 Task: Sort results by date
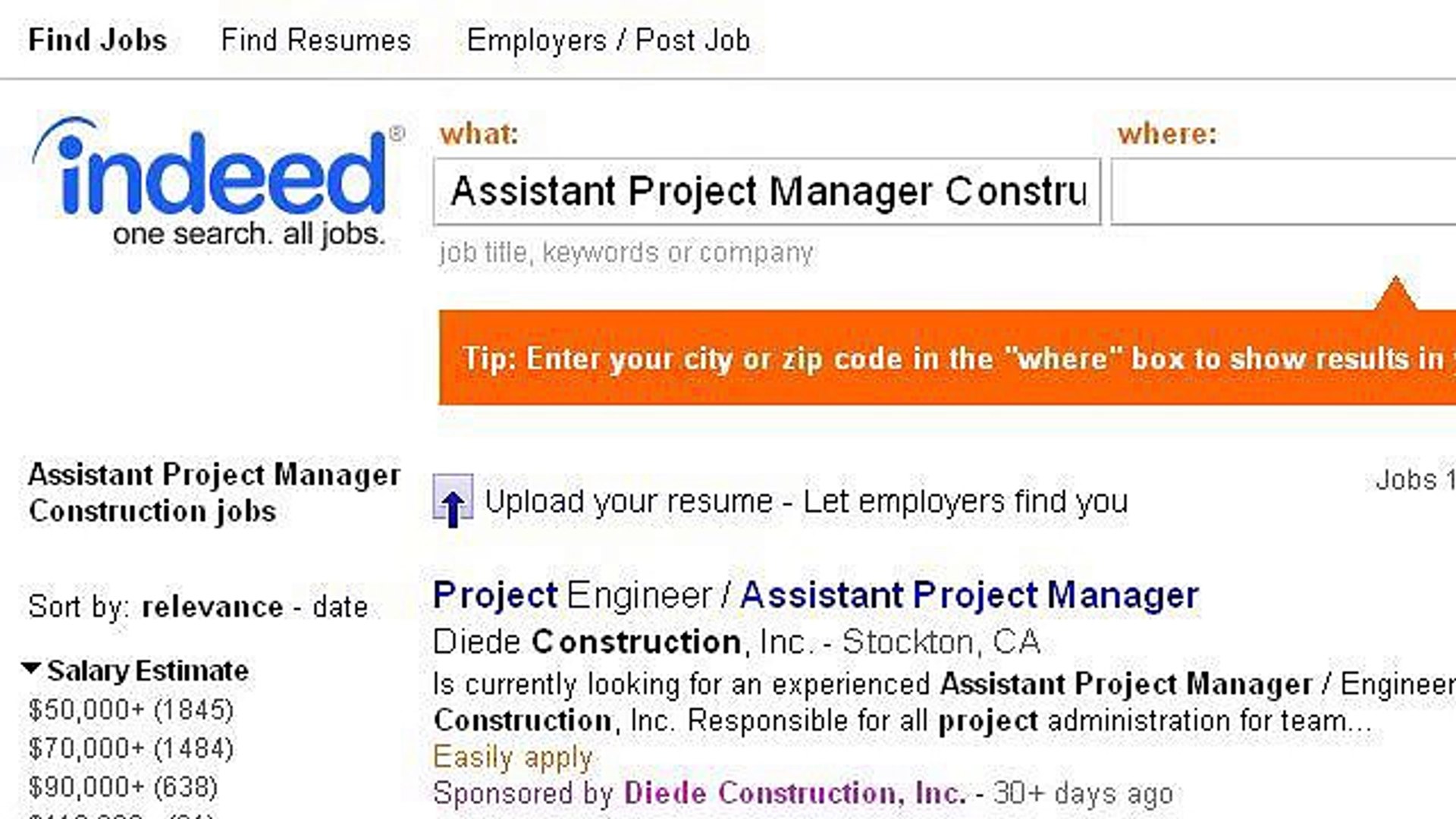(x=340, y=607)
